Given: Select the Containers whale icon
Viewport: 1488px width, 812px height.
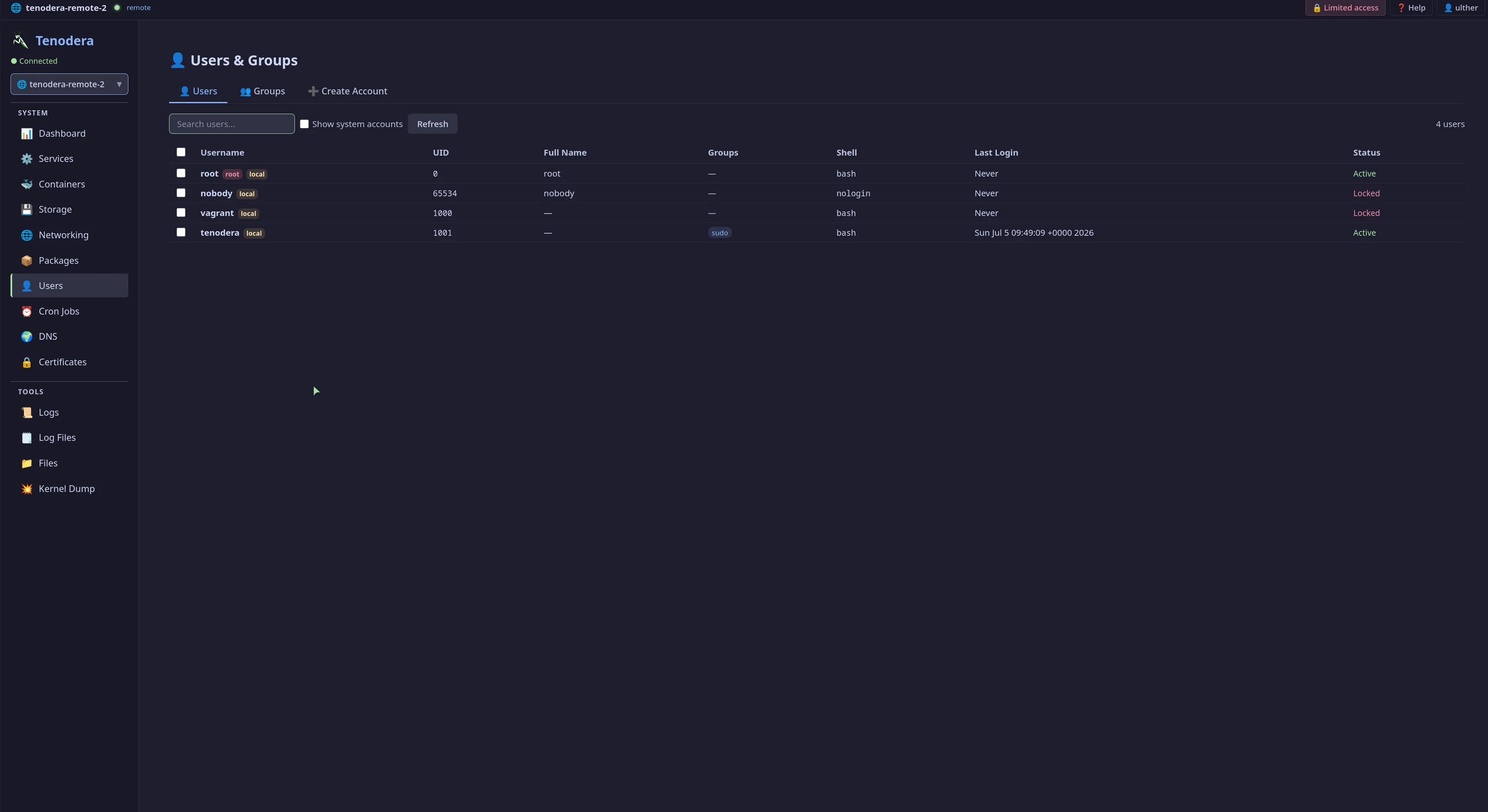Looking at the screenshot, I should click(26, 184).
